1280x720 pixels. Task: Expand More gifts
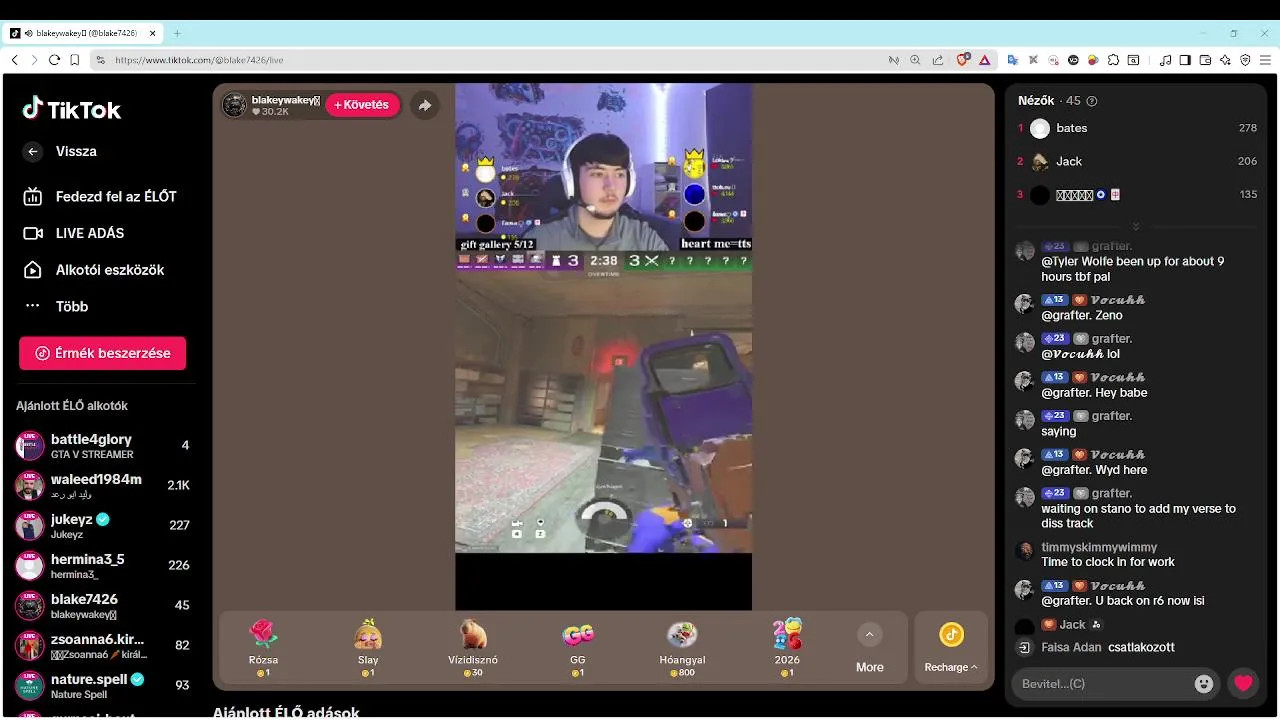click(x=869, y=648)
